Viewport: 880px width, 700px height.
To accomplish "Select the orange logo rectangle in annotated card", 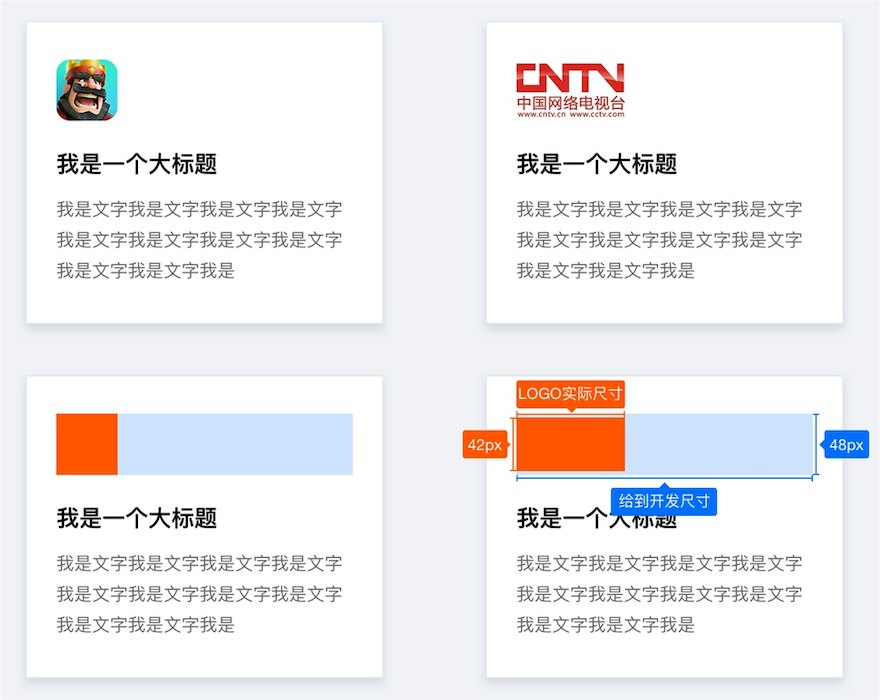I will coord(570,445).
